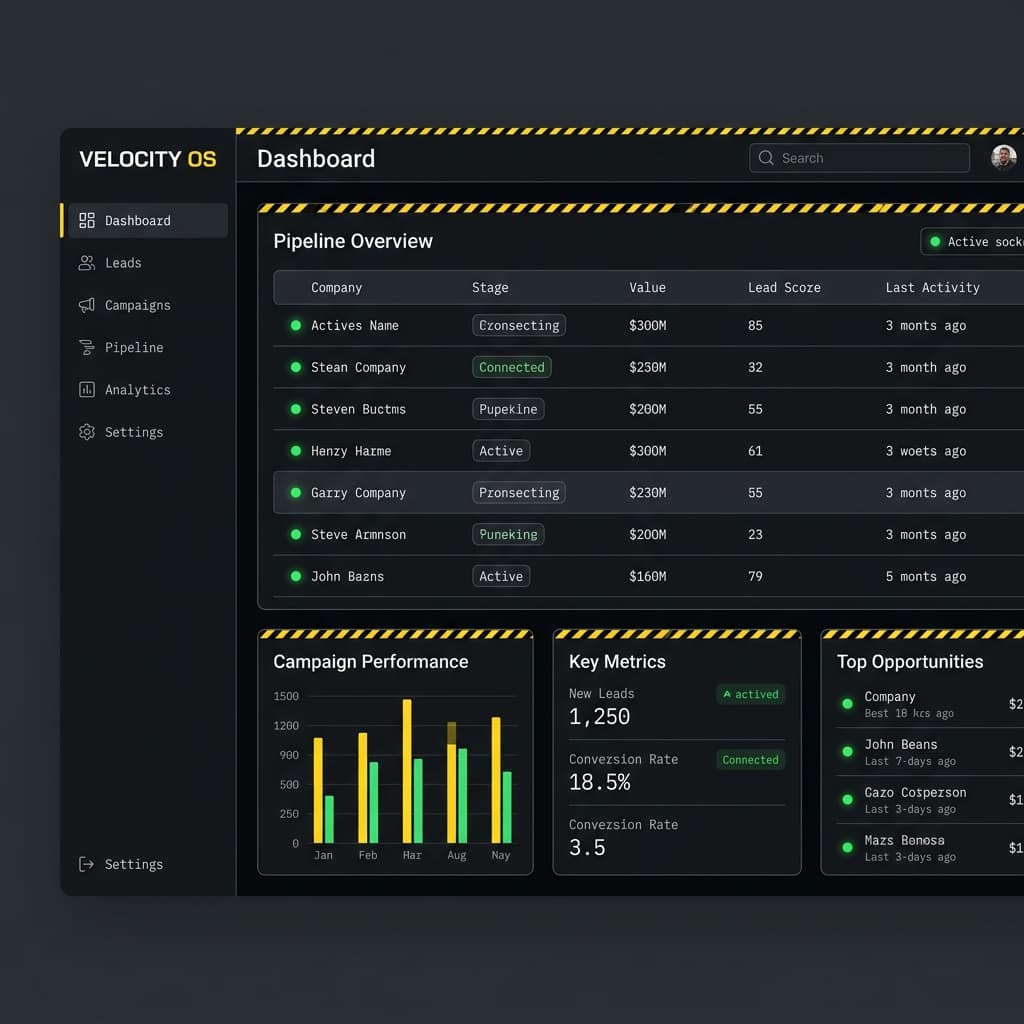Viewport: 1024px width, 1024px height.
Task: Click green status dot for Stean Company
Action: point(296,367)
